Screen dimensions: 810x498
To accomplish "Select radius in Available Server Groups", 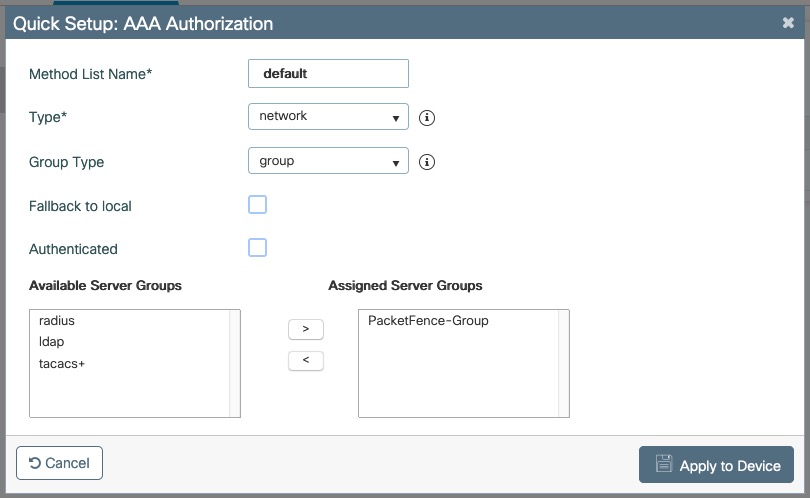I will 57,321.
